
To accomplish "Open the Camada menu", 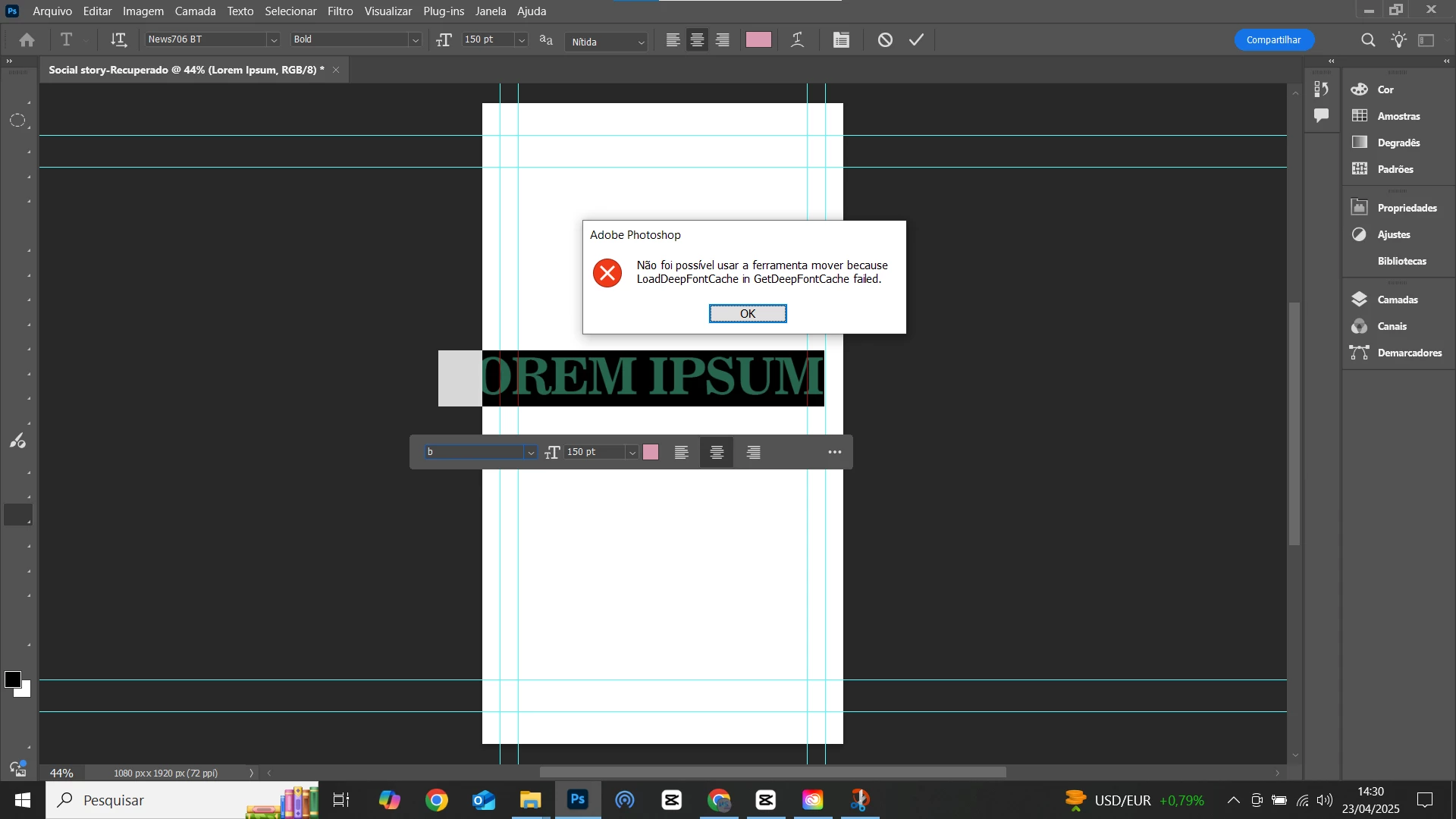I will click(195, 11).
